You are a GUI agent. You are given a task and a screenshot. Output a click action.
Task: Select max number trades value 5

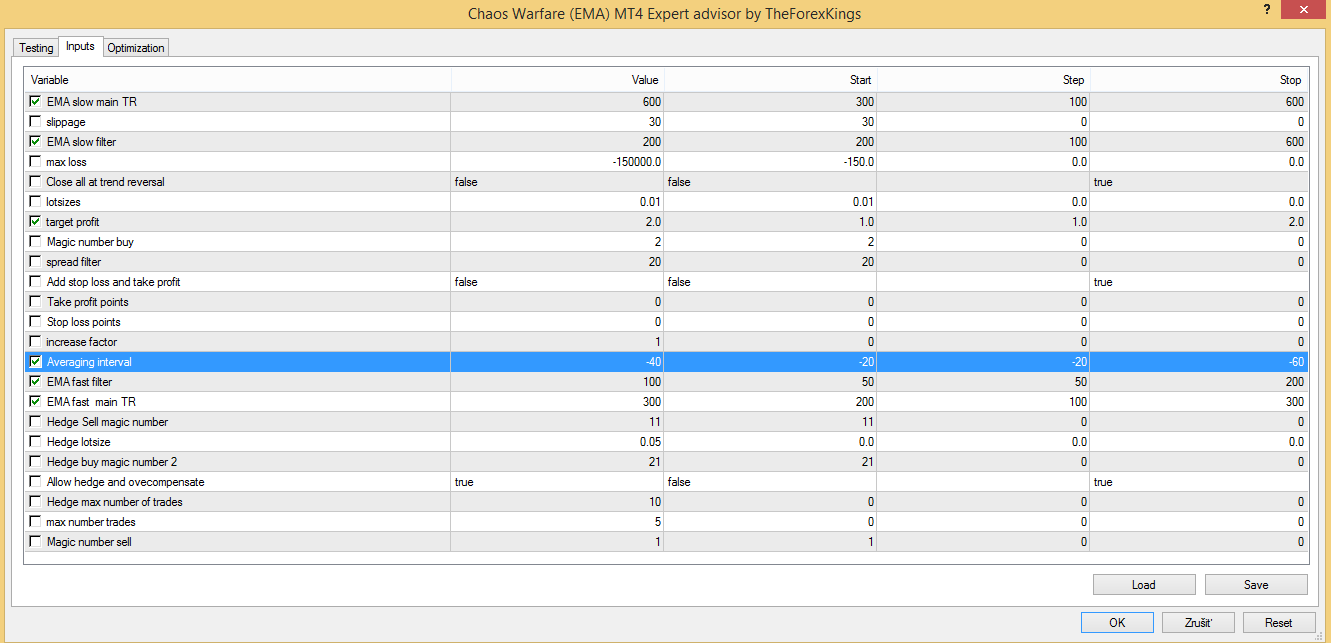557,522
